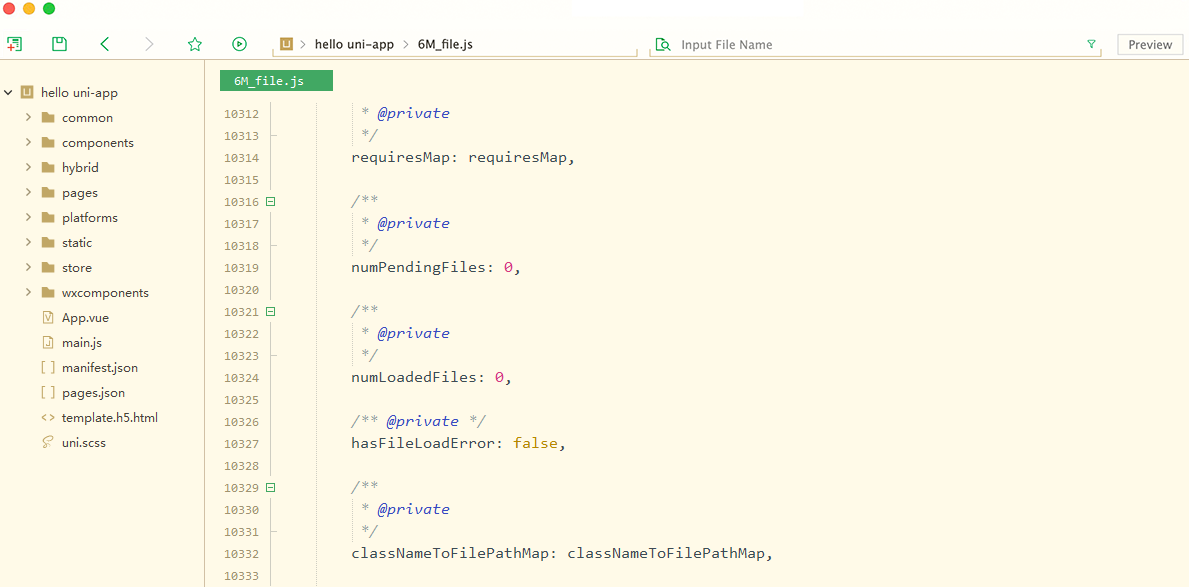Click line number 10314 in the gutter
This screenshot has height=587, width=1189.
pos(242,159)
